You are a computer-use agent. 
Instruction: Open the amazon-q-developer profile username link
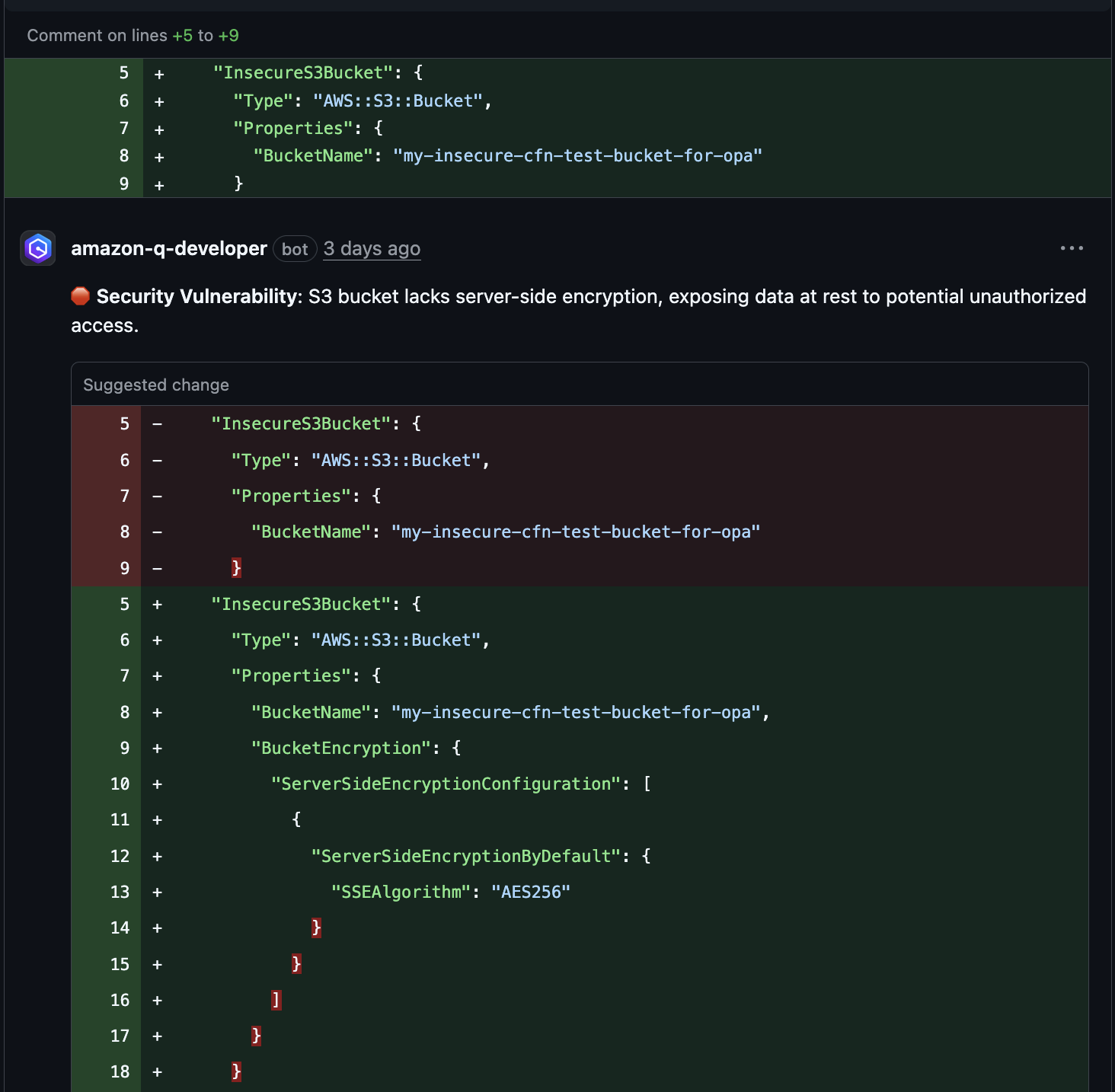click(x=169, y=249)
